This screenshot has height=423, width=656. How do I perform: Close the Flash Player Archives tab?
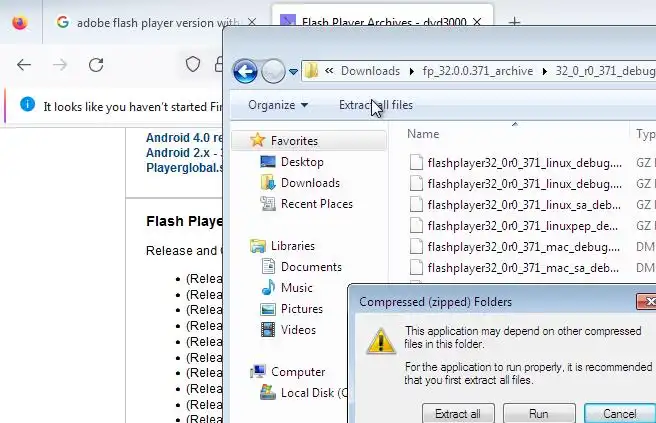point(477,22)
